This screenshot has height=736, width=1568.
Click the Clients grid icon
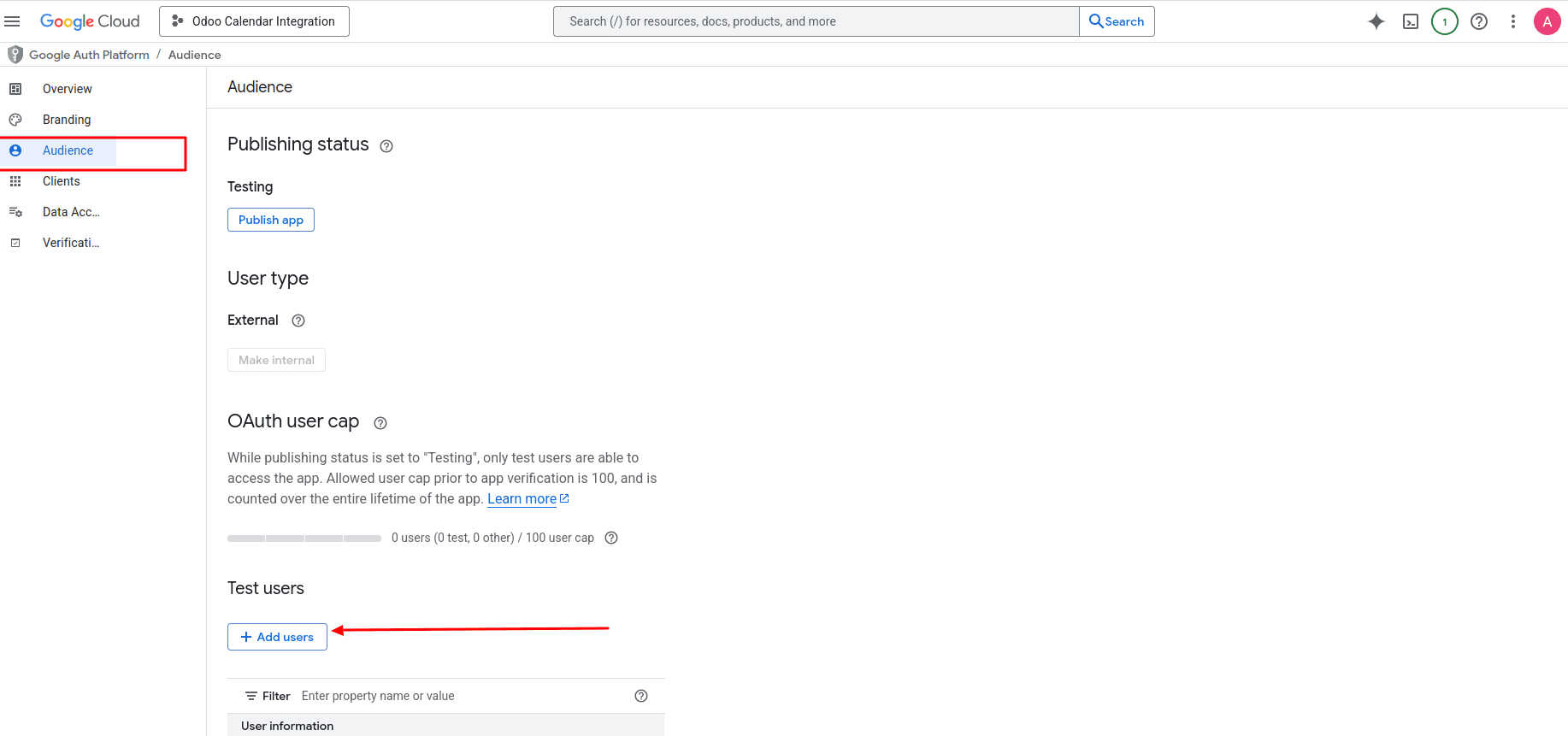(15, 181)
